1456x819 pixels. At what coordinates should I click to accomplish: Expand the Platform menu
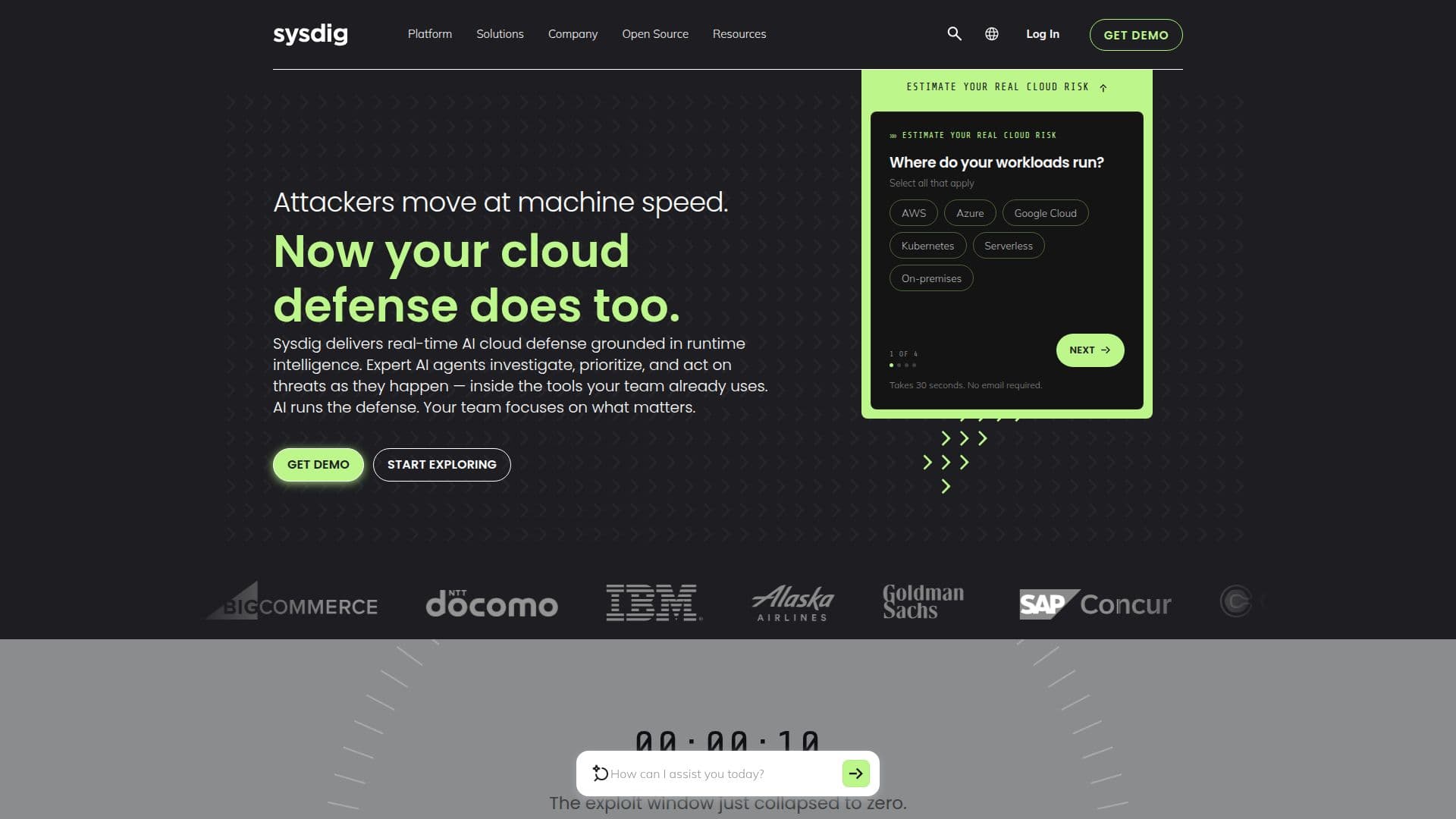tap(429, 34)
